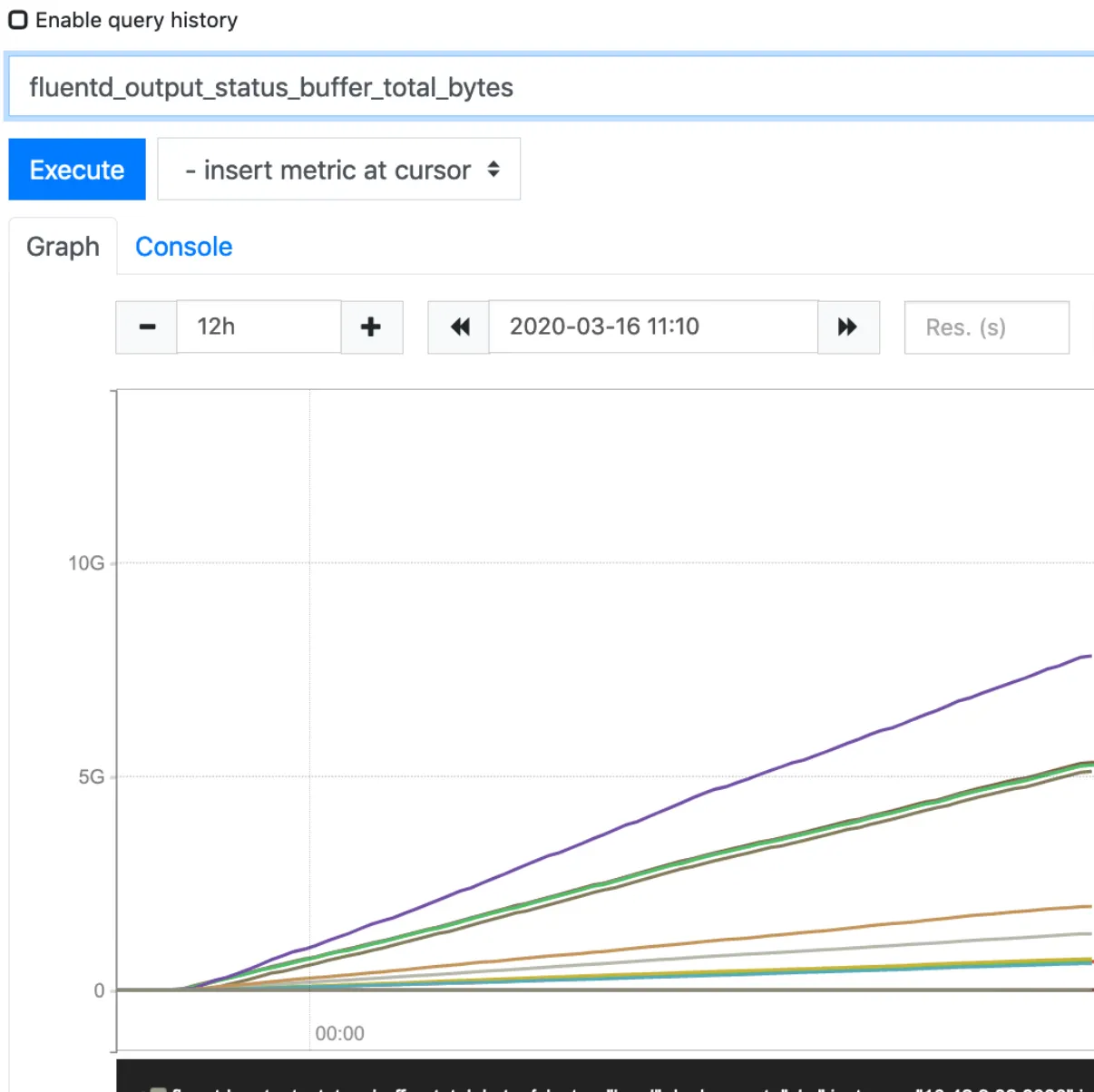The height and width of the screenshot is (1092, 1094).
Task: Select the Graph tab
Action: [x=63, y=247]
